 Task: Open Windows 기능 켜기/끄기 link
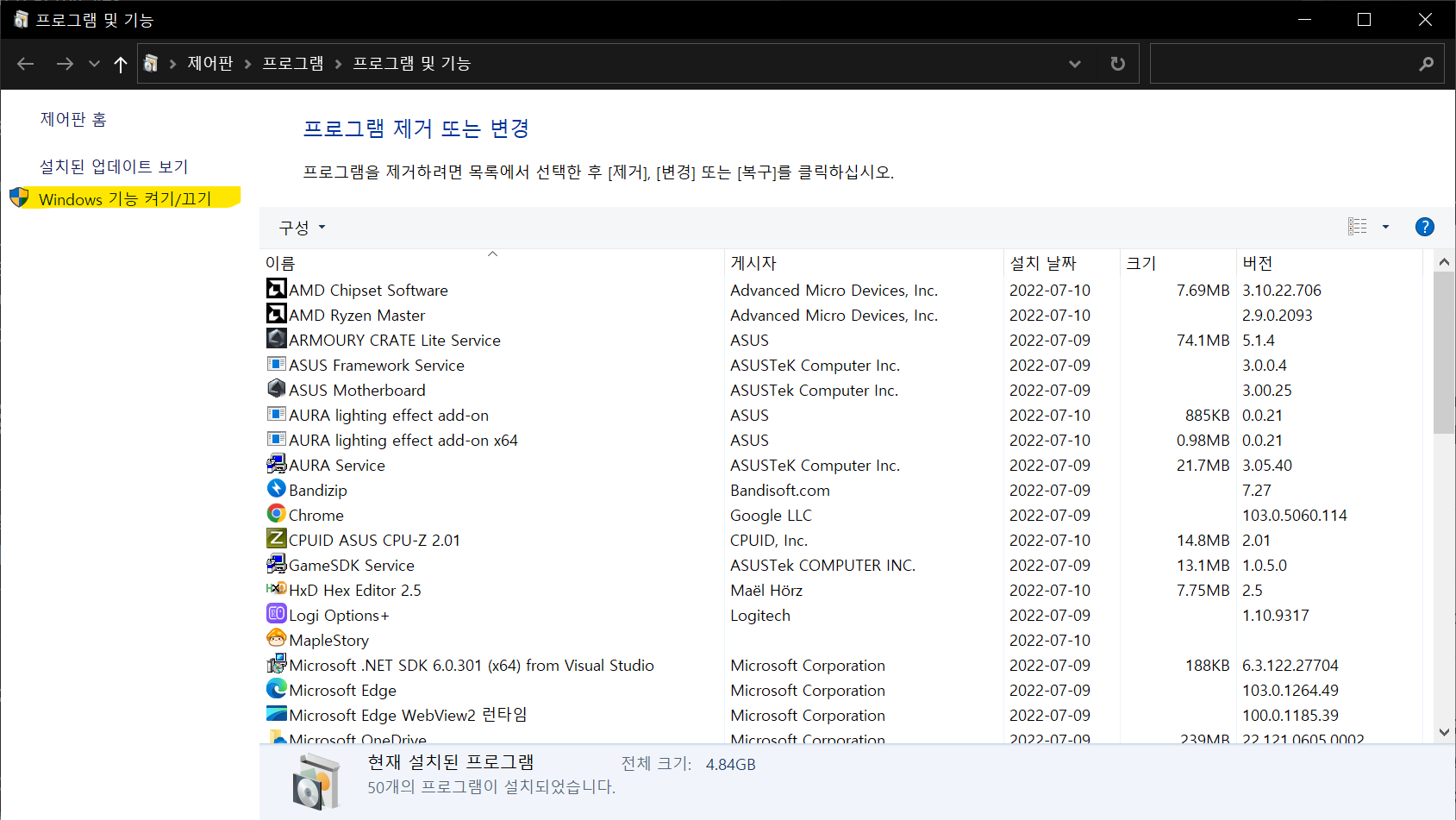click(125, 199)
